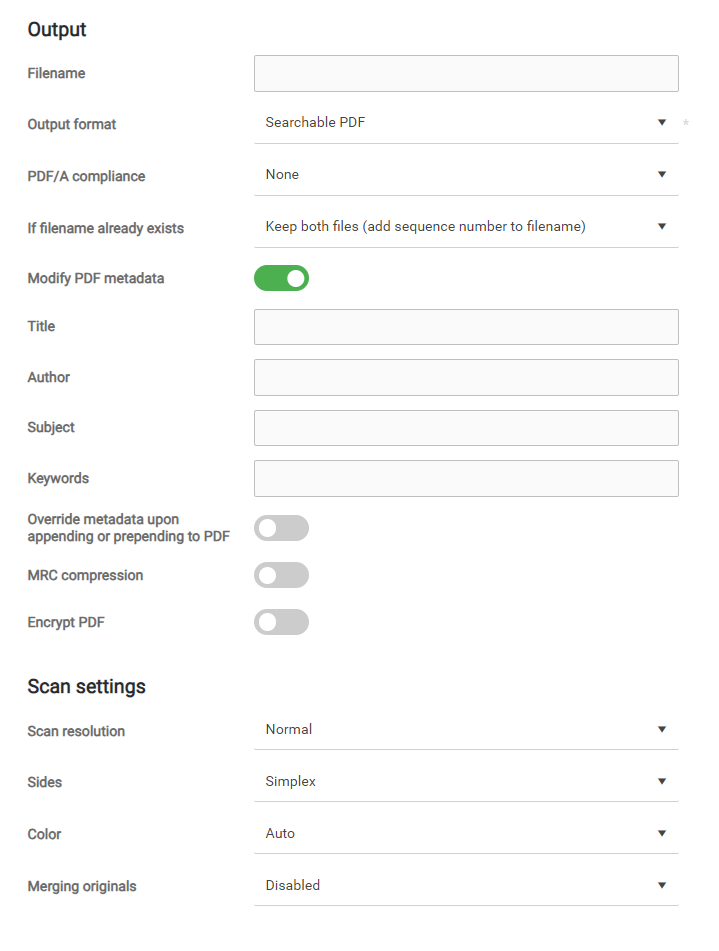Click into the Subject field
Screen dimensions: 719x951
(x=466, y=428)
